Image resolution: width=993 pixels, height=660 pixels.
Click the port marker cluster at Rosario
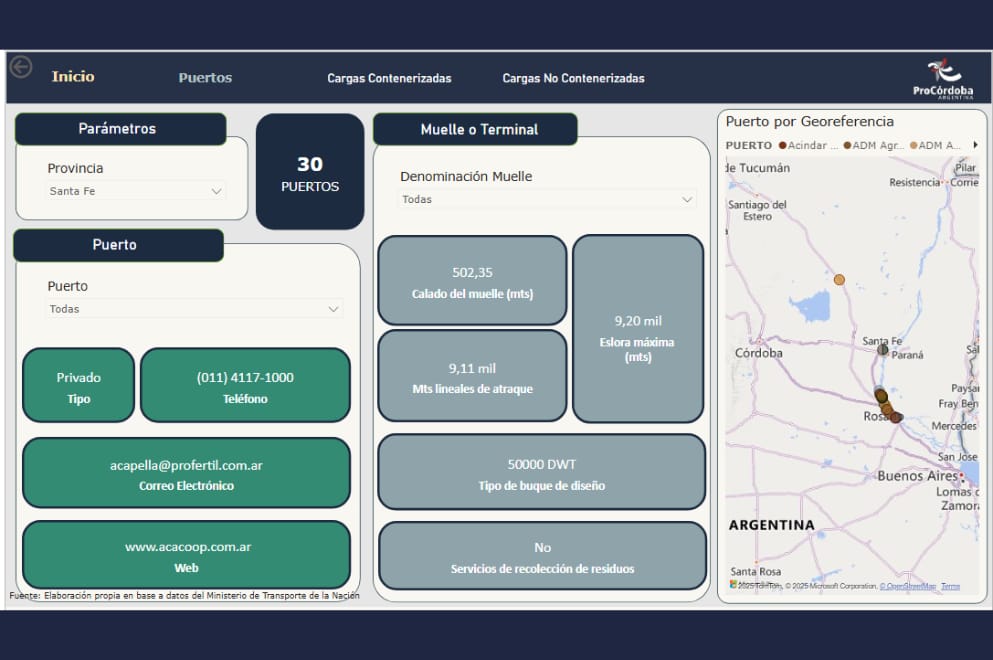click(x=887, y=406)
